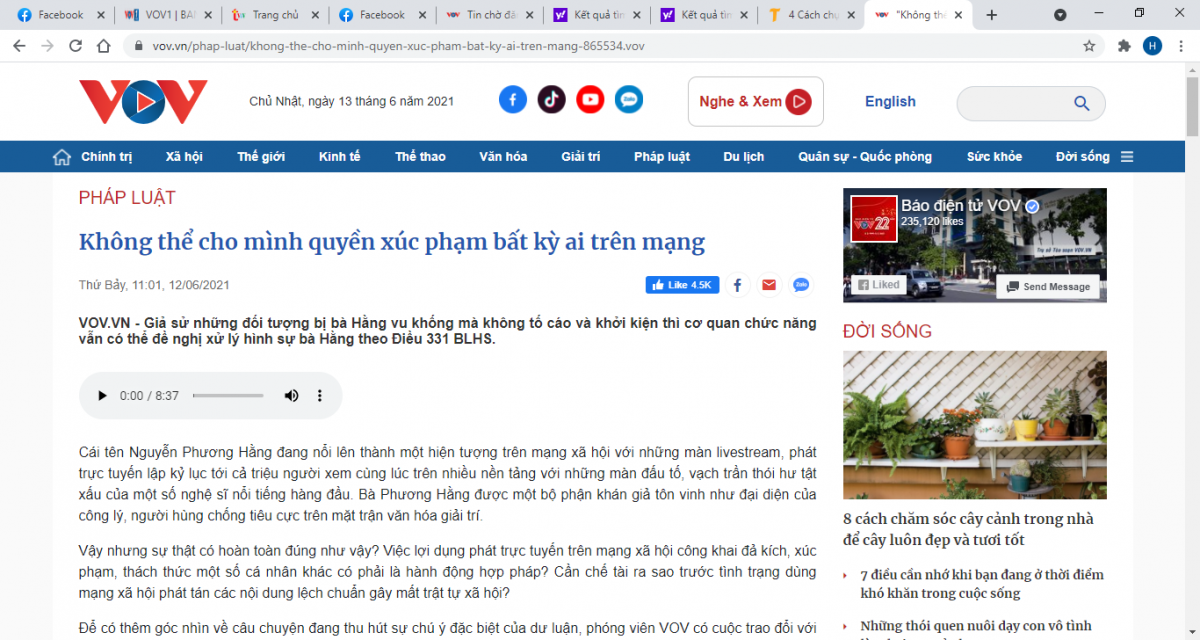Open VOV Facebook page icon
The height and width of the screenshot is (640, 1200).
pos(513,100)
